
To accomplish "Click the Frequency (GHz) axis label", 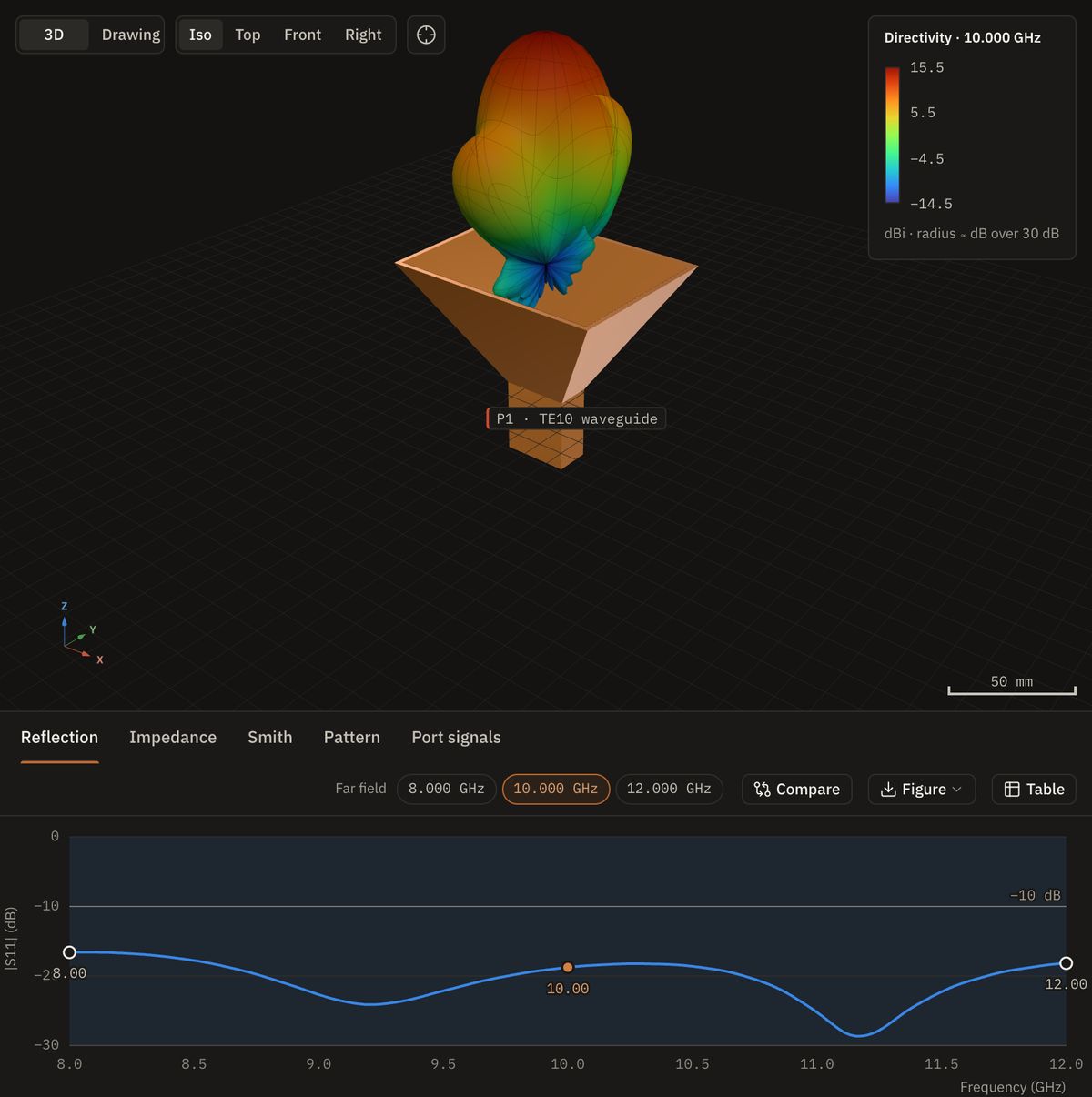I will (x=1013, y=1087).
